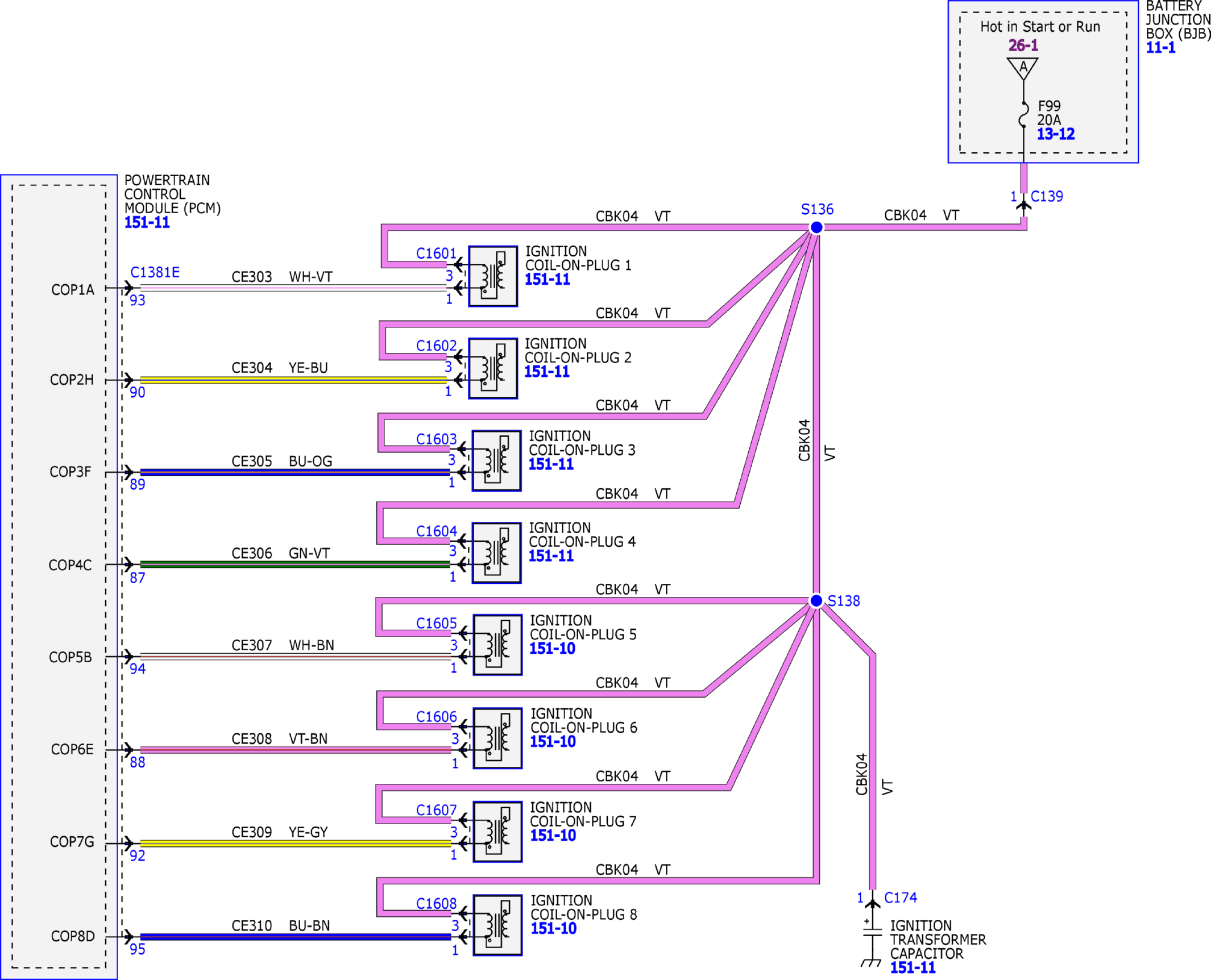Click the triangle A power source symbol
The width and height of the screenshot is (1211, 980).
1023,68
